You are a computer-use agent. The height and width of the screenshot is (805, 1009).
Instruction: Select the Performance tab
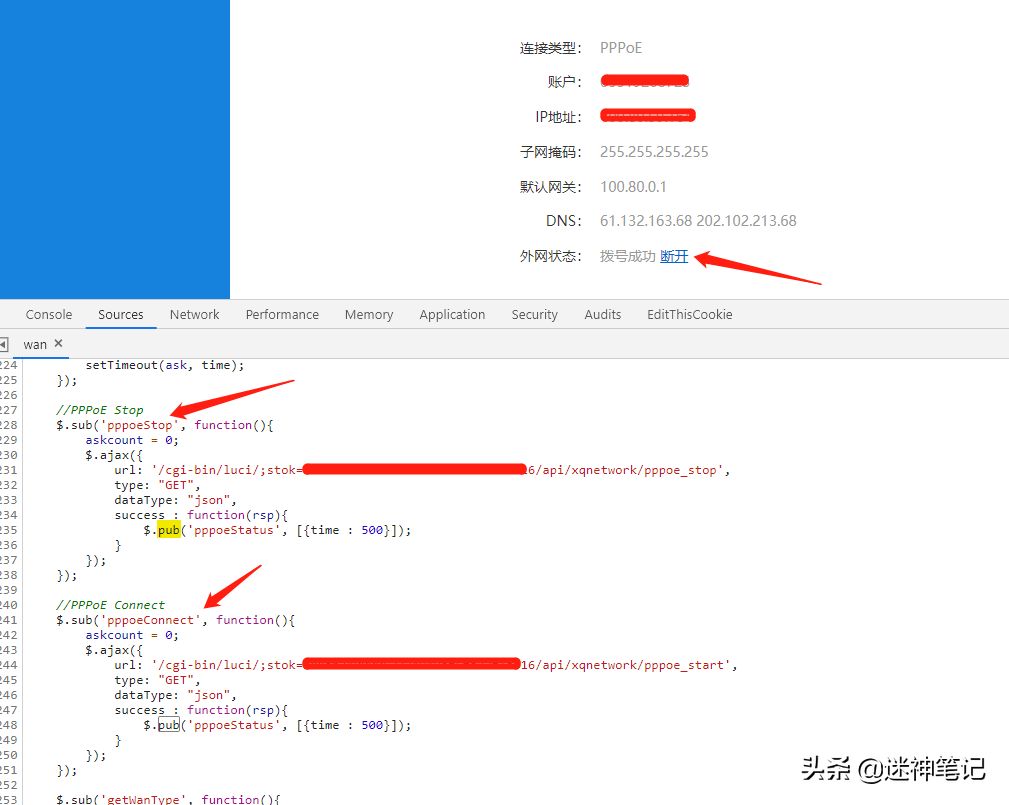coord(282,315)
